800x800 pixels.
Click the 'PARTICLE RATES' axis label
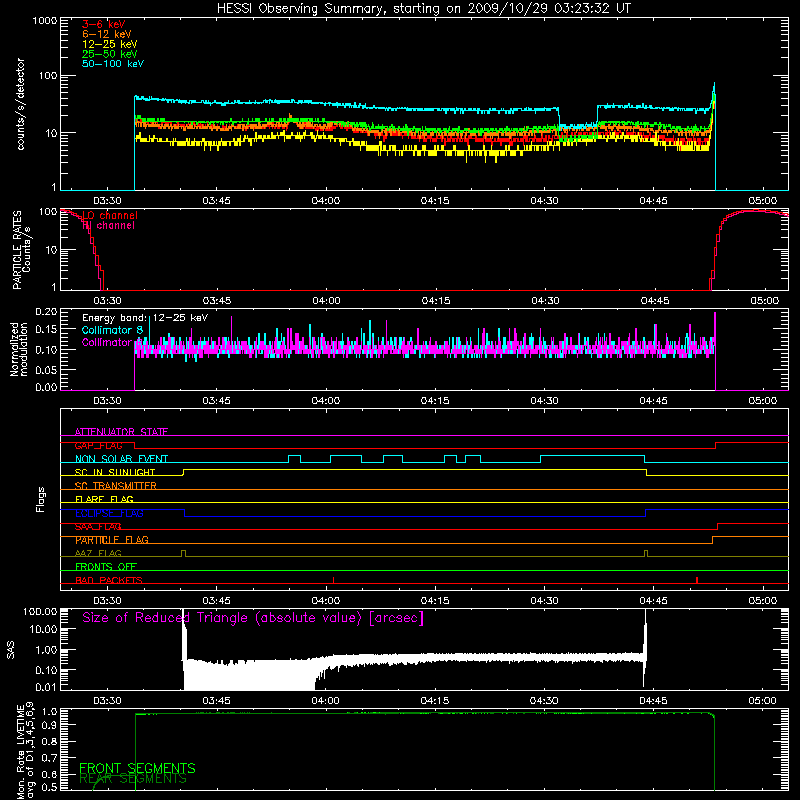click(x=17, y=250)
